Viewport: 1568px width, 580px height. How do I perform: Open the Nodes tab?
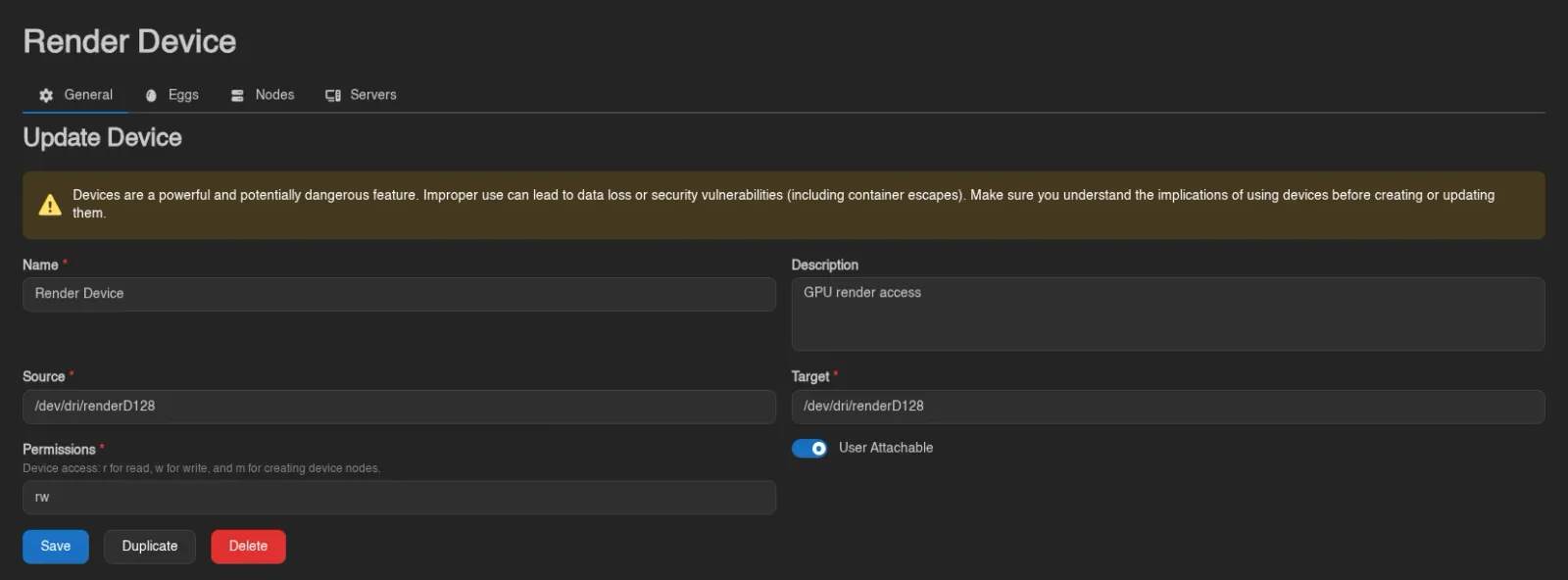[x=263, y=95]
